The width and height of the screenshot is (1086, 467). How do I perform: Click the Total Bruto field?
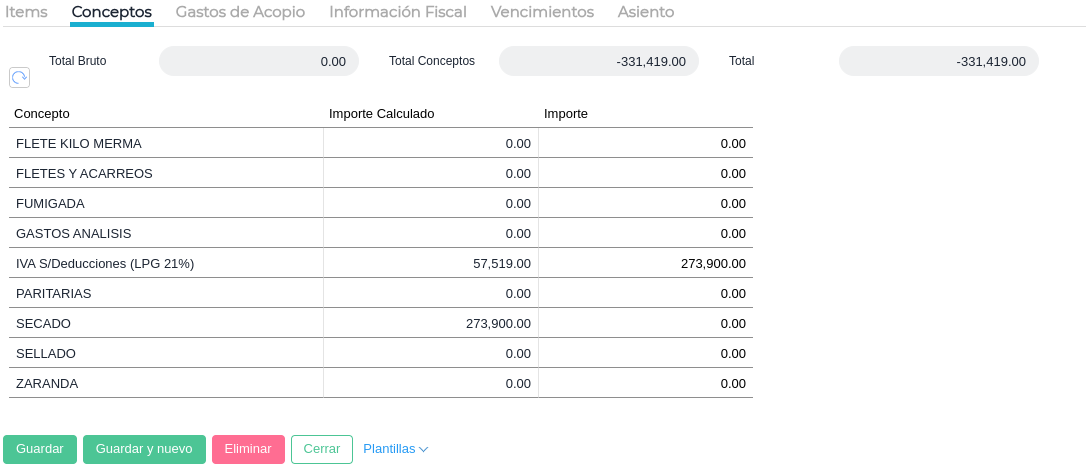pos(258,61)
